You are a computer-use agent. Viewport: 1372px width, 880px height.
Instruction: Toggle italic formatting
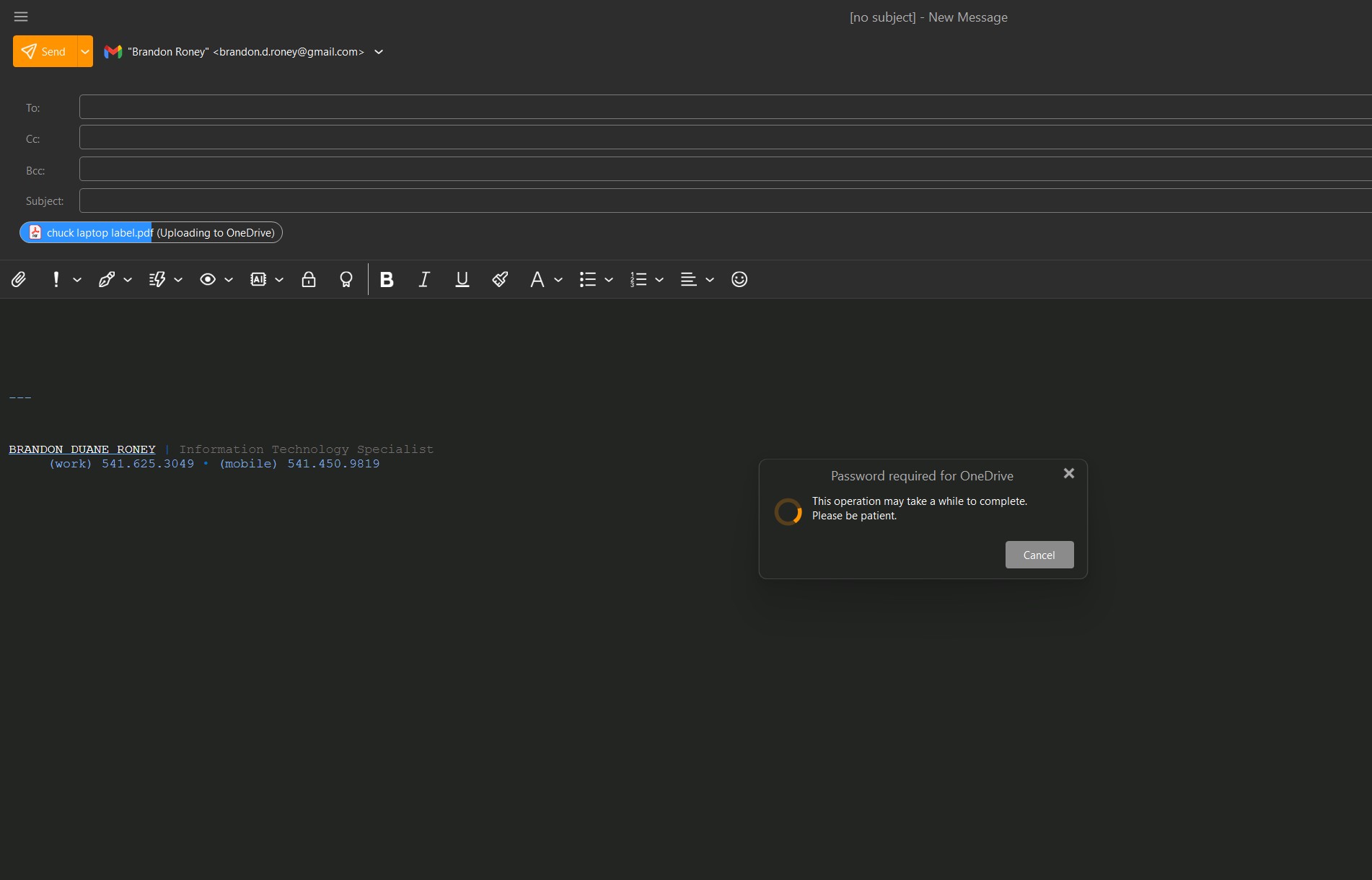coord(424,280)
